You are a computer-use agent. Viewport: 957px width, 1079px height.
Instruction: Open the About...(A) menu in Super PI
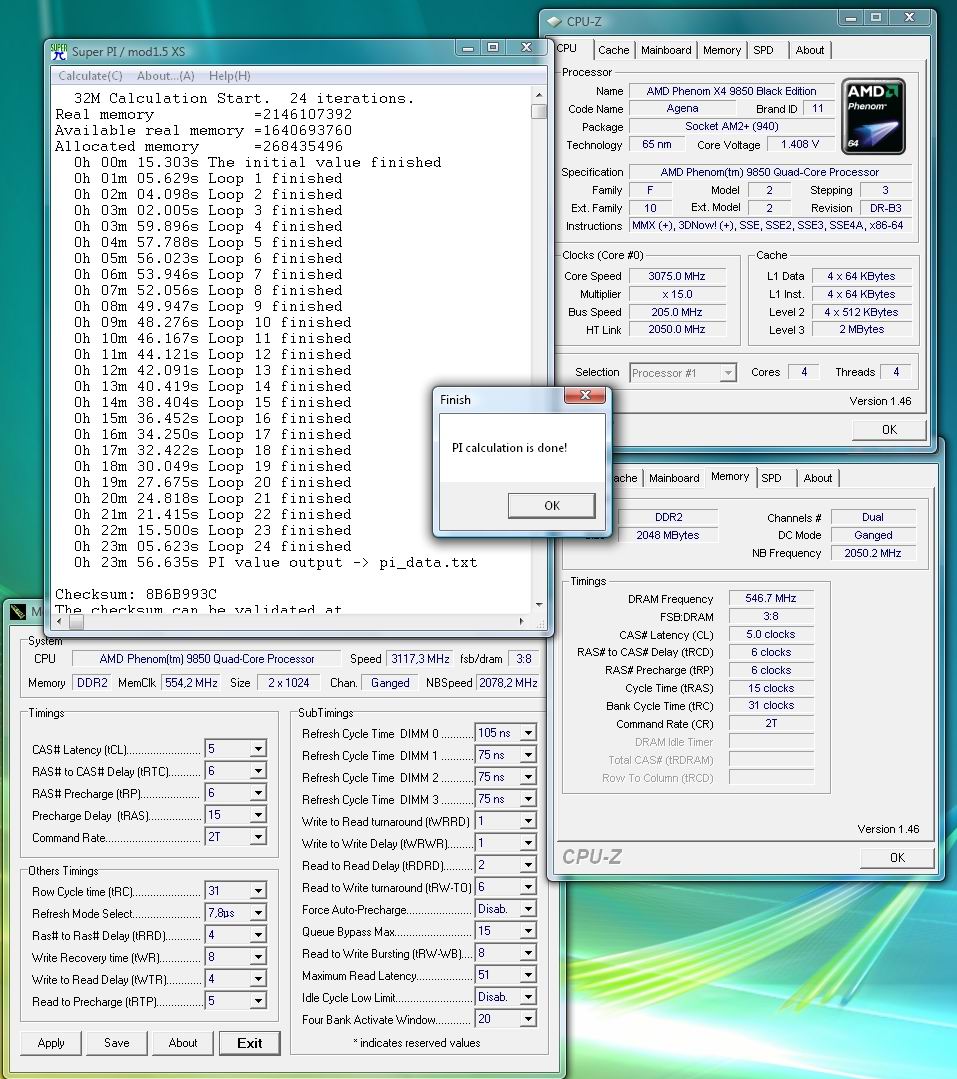coord(165,76)
